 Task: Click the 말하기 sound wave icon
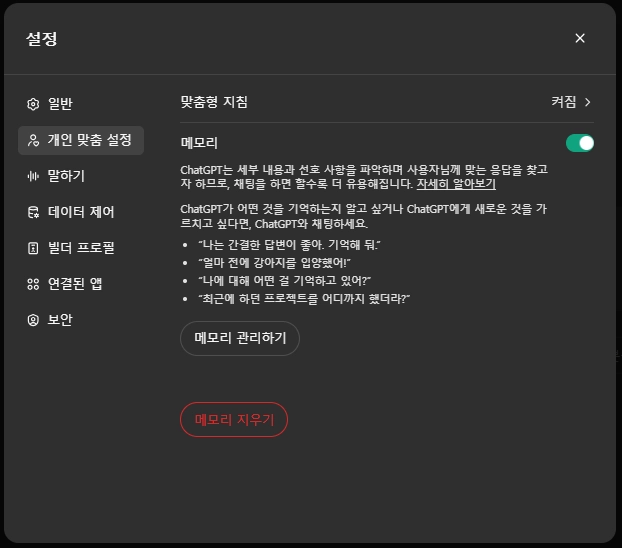(x=33, y=176)
